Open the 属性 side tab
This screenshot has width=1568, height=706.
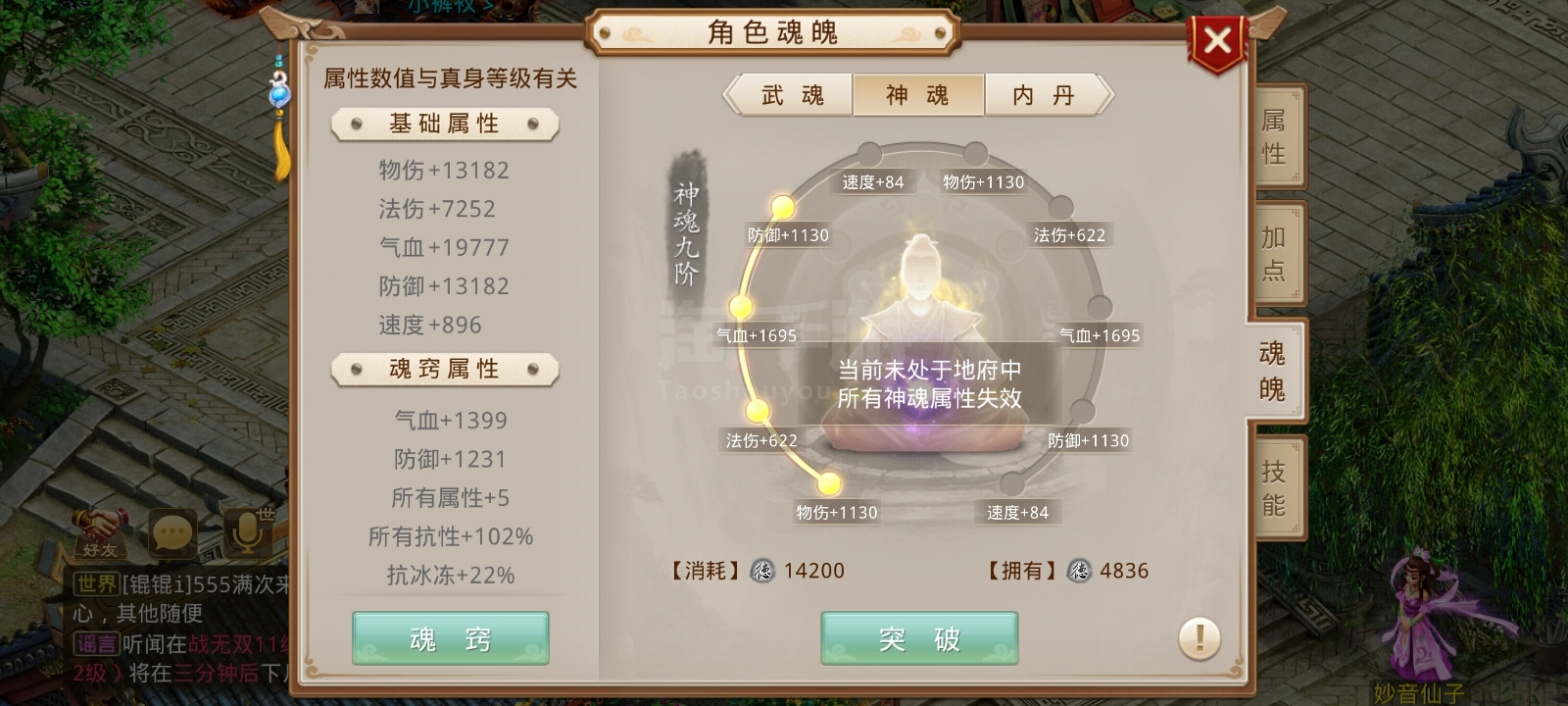[1276, 136]
